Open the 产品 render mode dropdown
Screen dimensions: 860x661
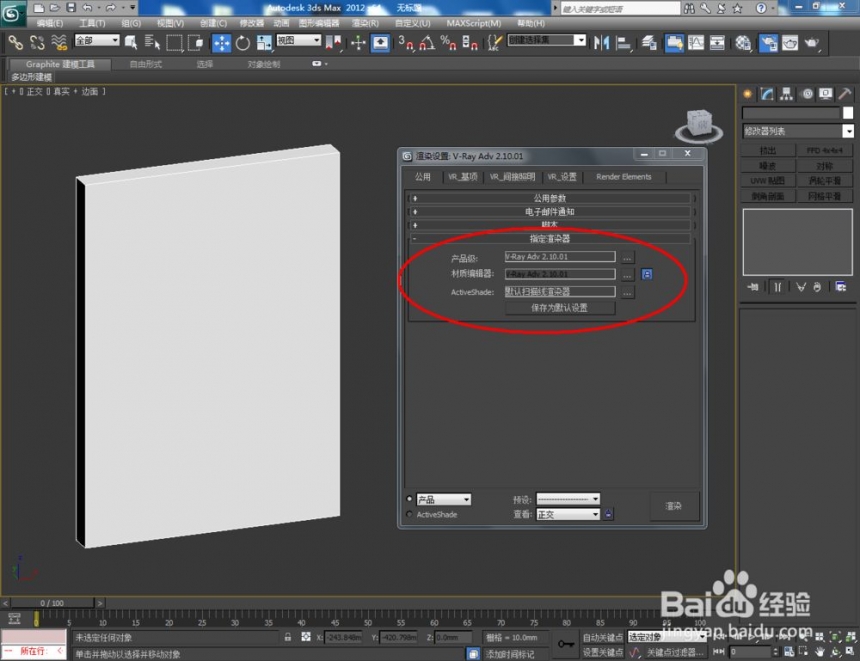[443, 499]
